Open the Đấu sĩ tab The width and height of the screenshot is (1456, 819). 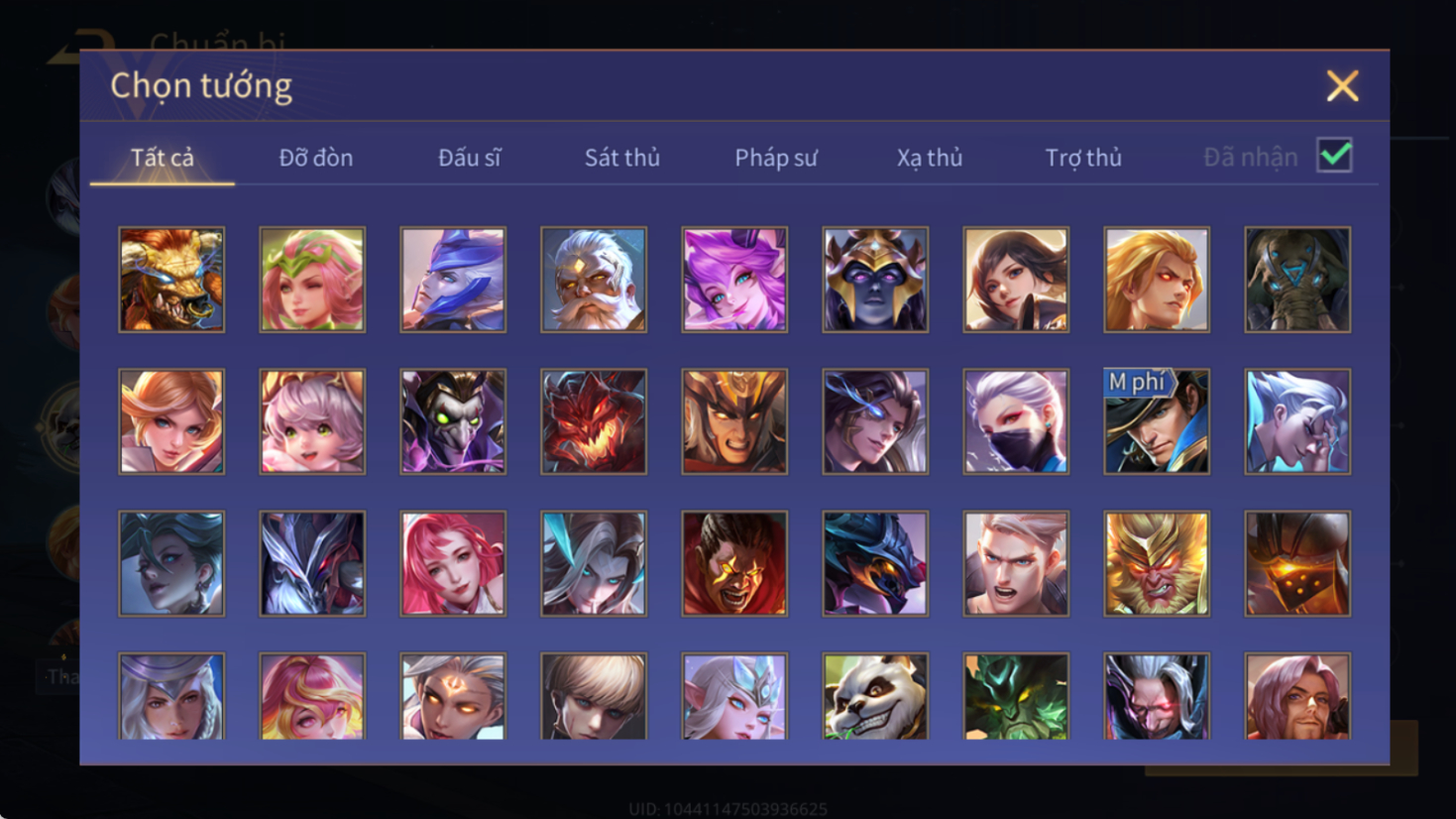coord(470,158)
